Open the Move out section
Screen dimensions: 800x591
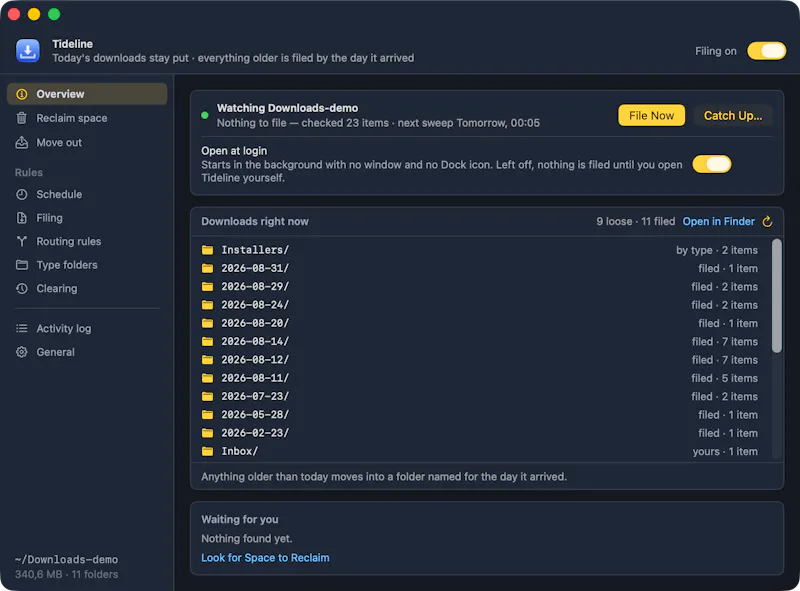(x=87, y=142)
